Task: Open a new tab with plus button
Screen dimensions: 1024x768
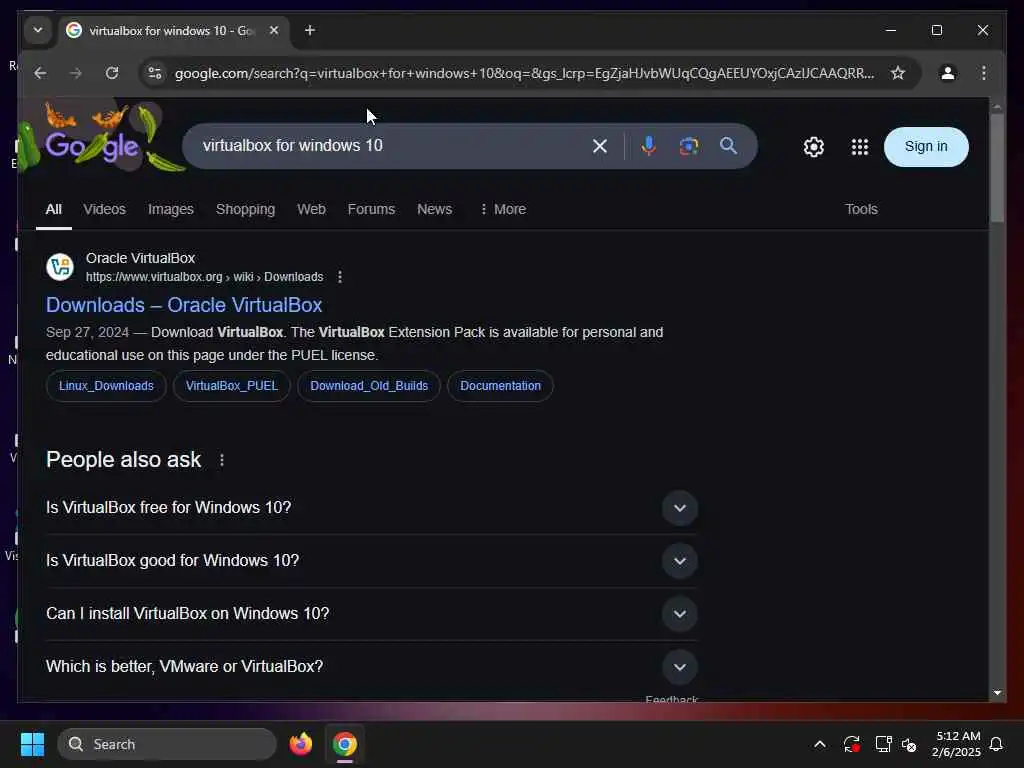Action: coord(310,30)
